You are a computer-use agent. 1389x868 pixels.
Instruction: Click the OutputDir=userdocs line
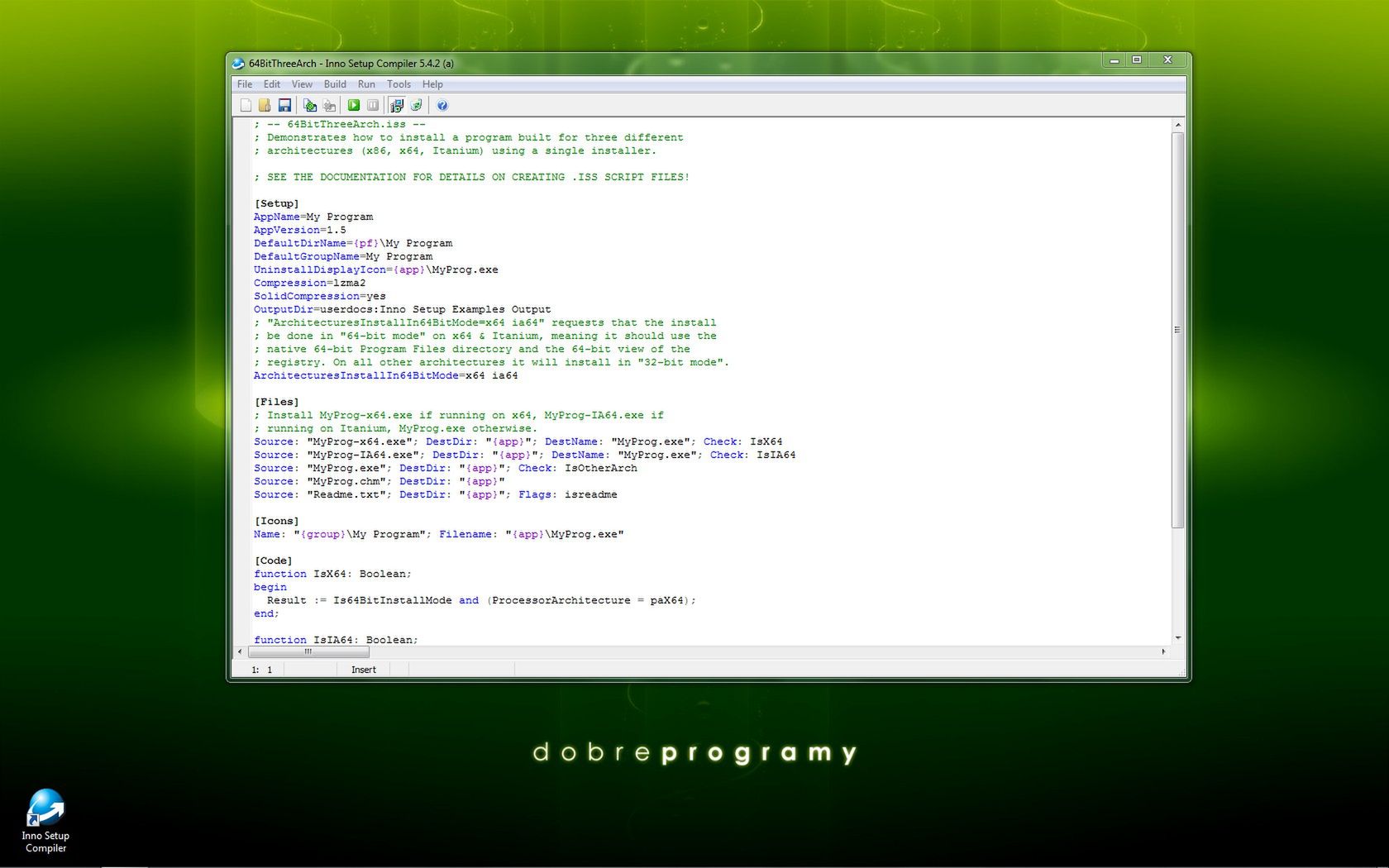point(403,309)
